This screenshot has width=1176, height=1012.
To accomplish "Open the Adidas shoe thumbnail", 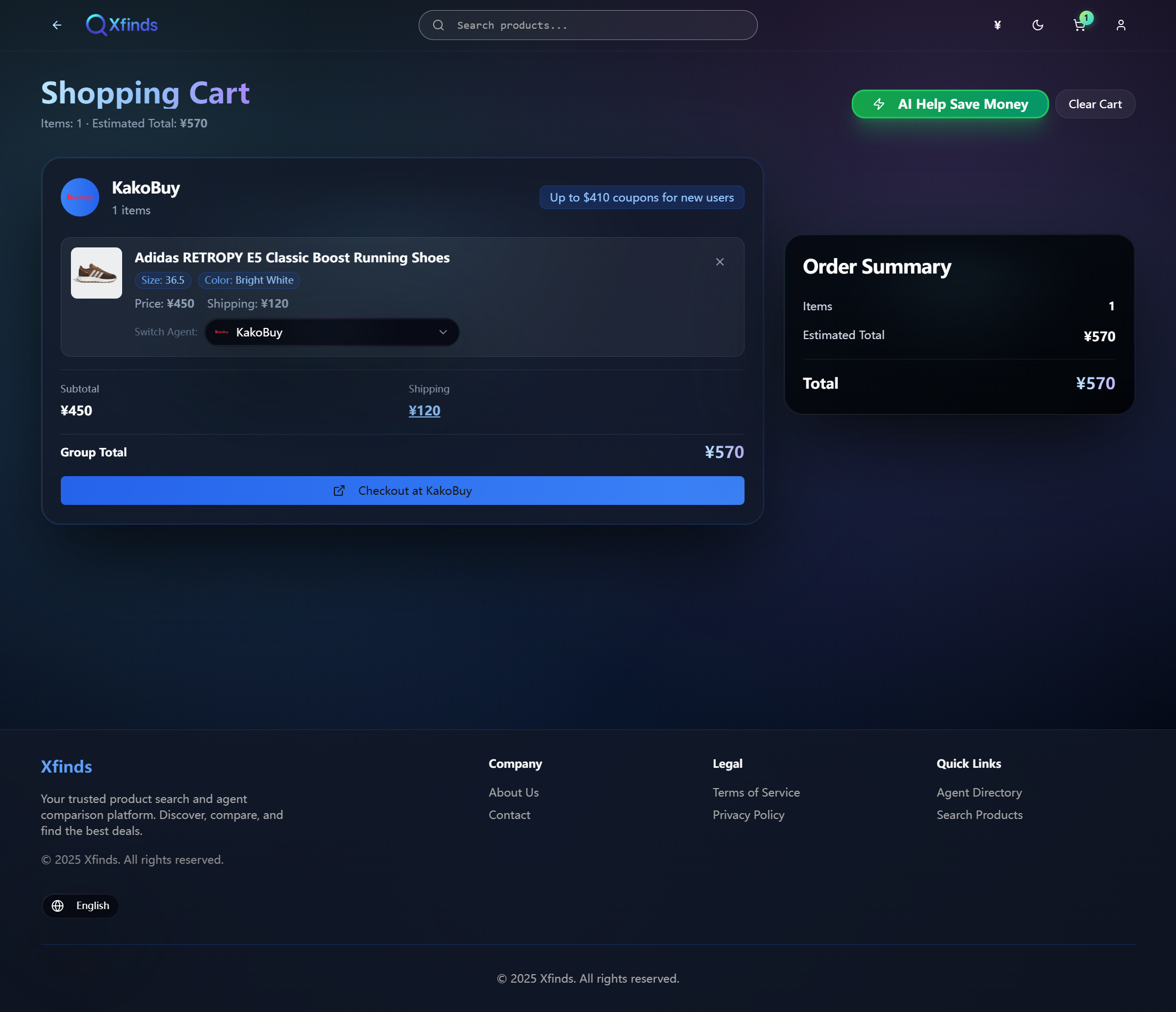I will 97,273.
